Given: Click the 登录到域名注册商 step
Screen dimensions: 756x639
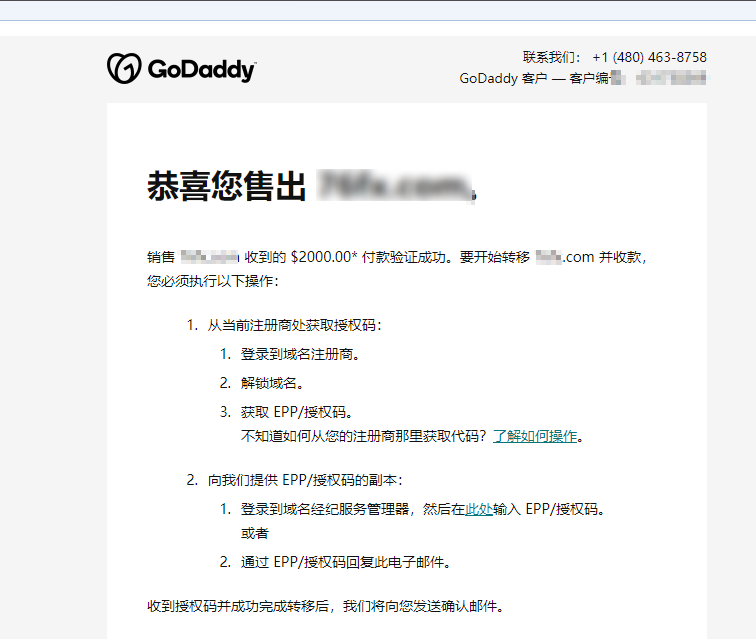Looking at the screenshot, I should (x=300, y=354).
